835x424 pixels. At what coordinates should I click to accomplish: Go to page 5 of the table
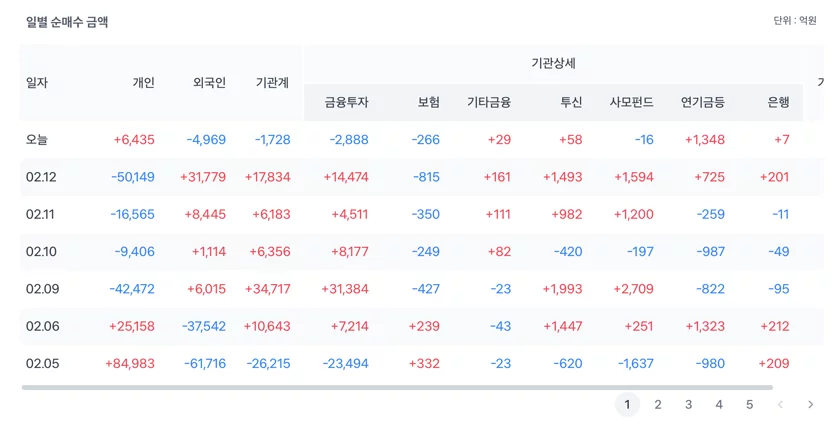coord(749,405)
